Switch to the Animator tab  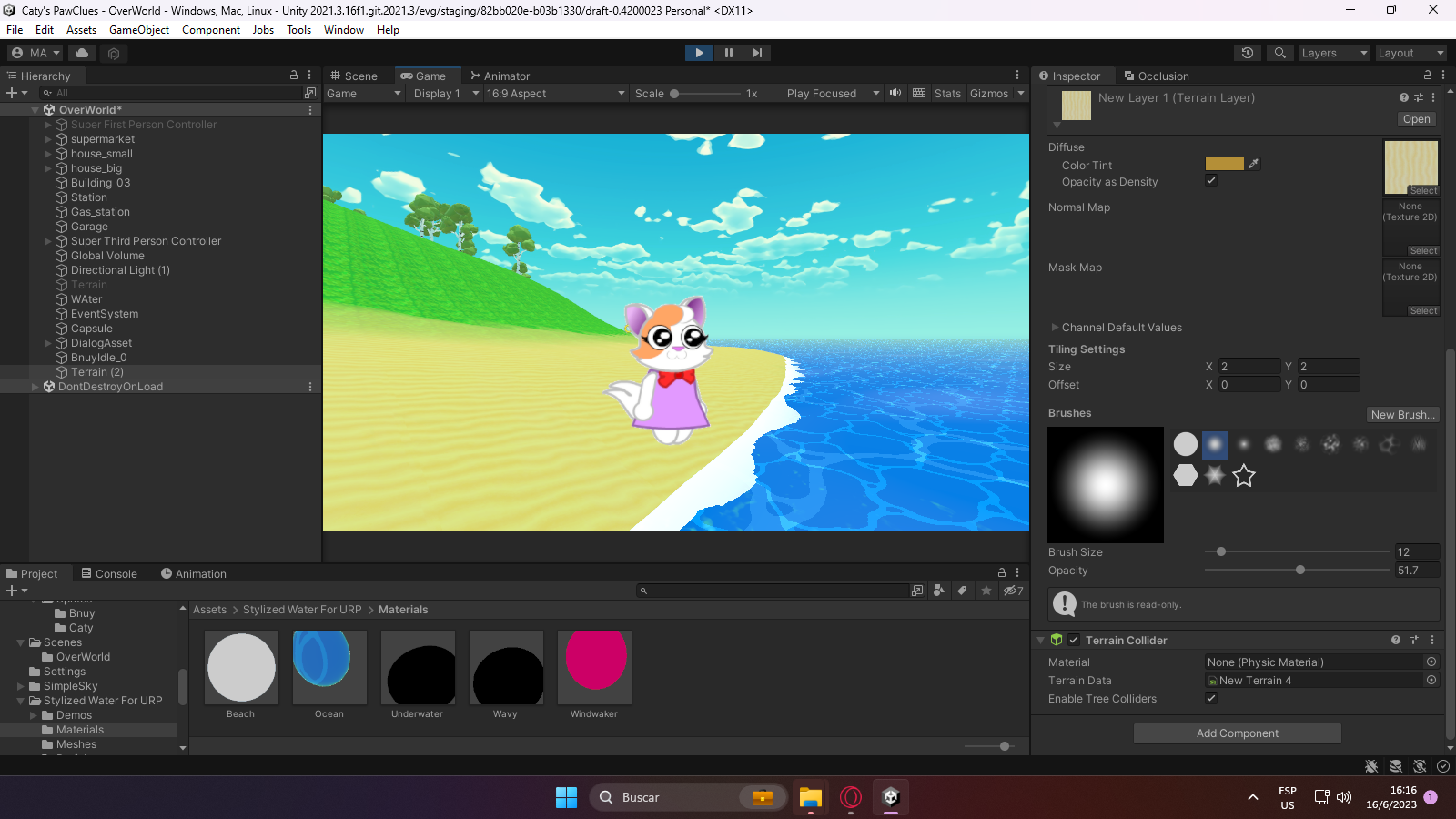[500, 76]
